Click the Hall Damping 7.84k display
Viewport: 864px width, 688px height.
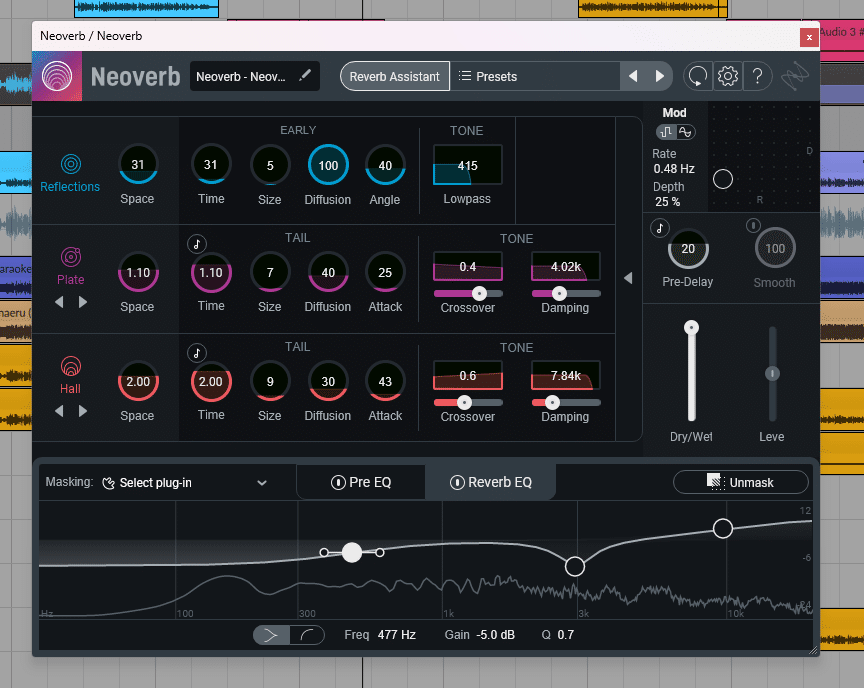coord(565,375)
